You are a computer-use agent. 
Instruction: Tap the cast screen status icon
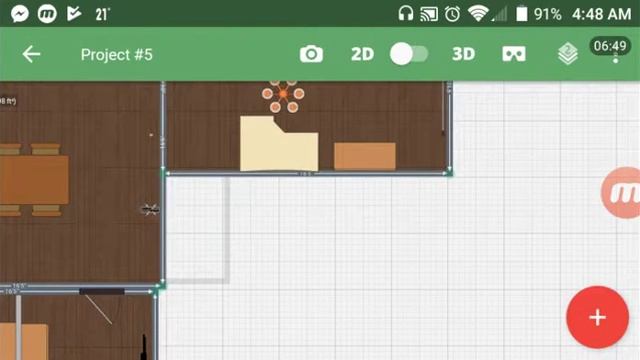(x=429, y=15)
